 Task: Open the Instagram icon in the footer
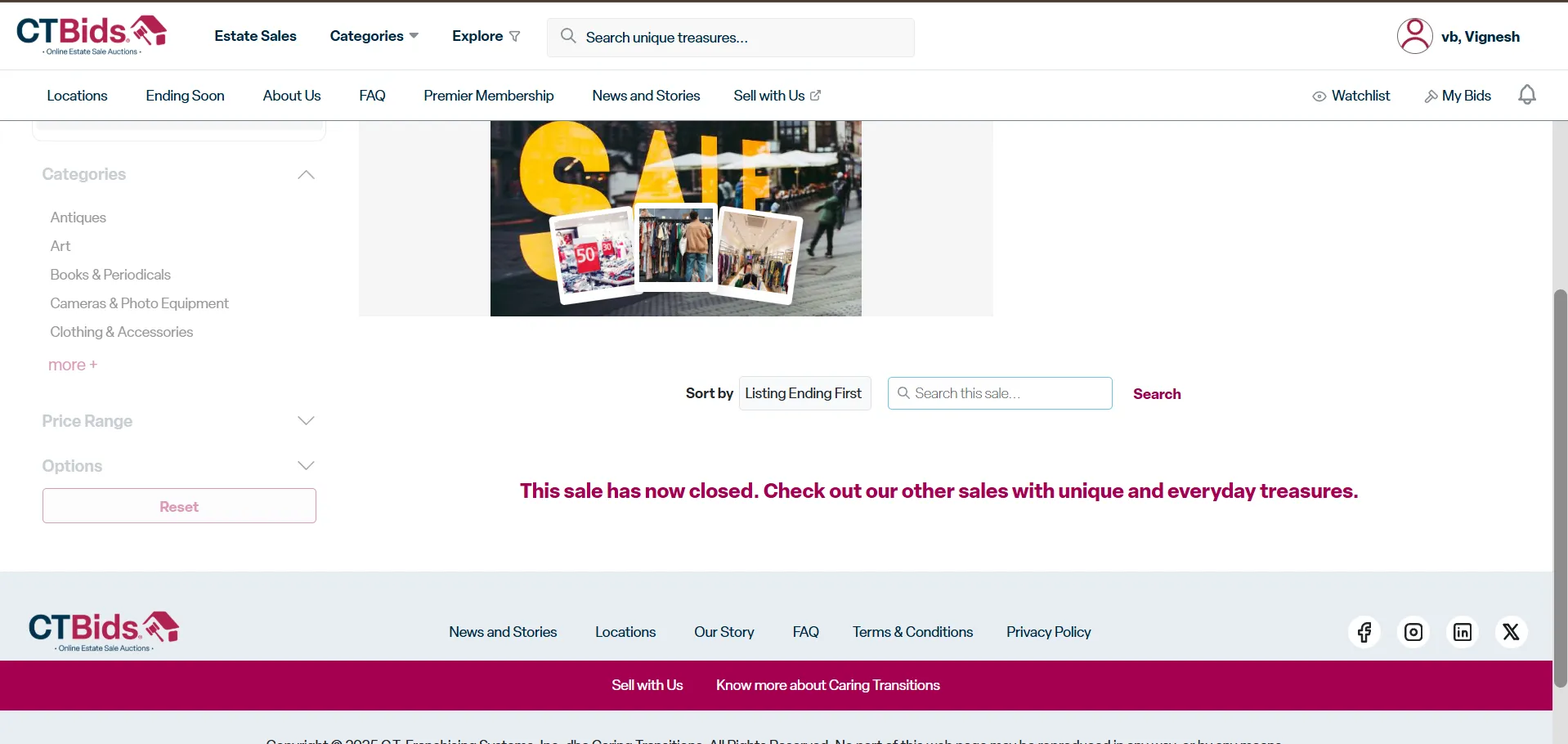(1413, 632)
